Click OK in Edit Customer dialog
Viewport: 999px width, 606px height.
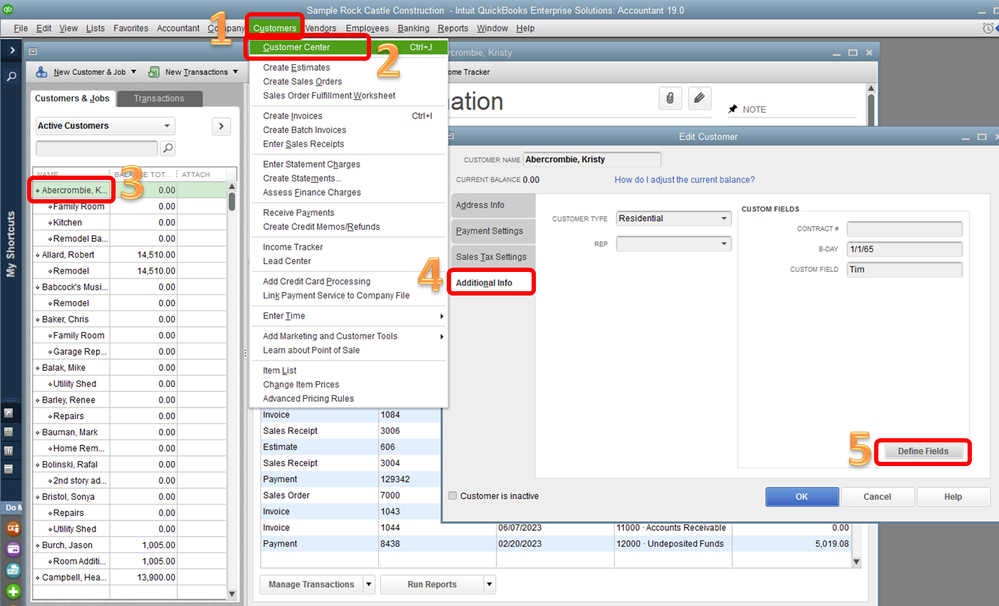point(801,496)
